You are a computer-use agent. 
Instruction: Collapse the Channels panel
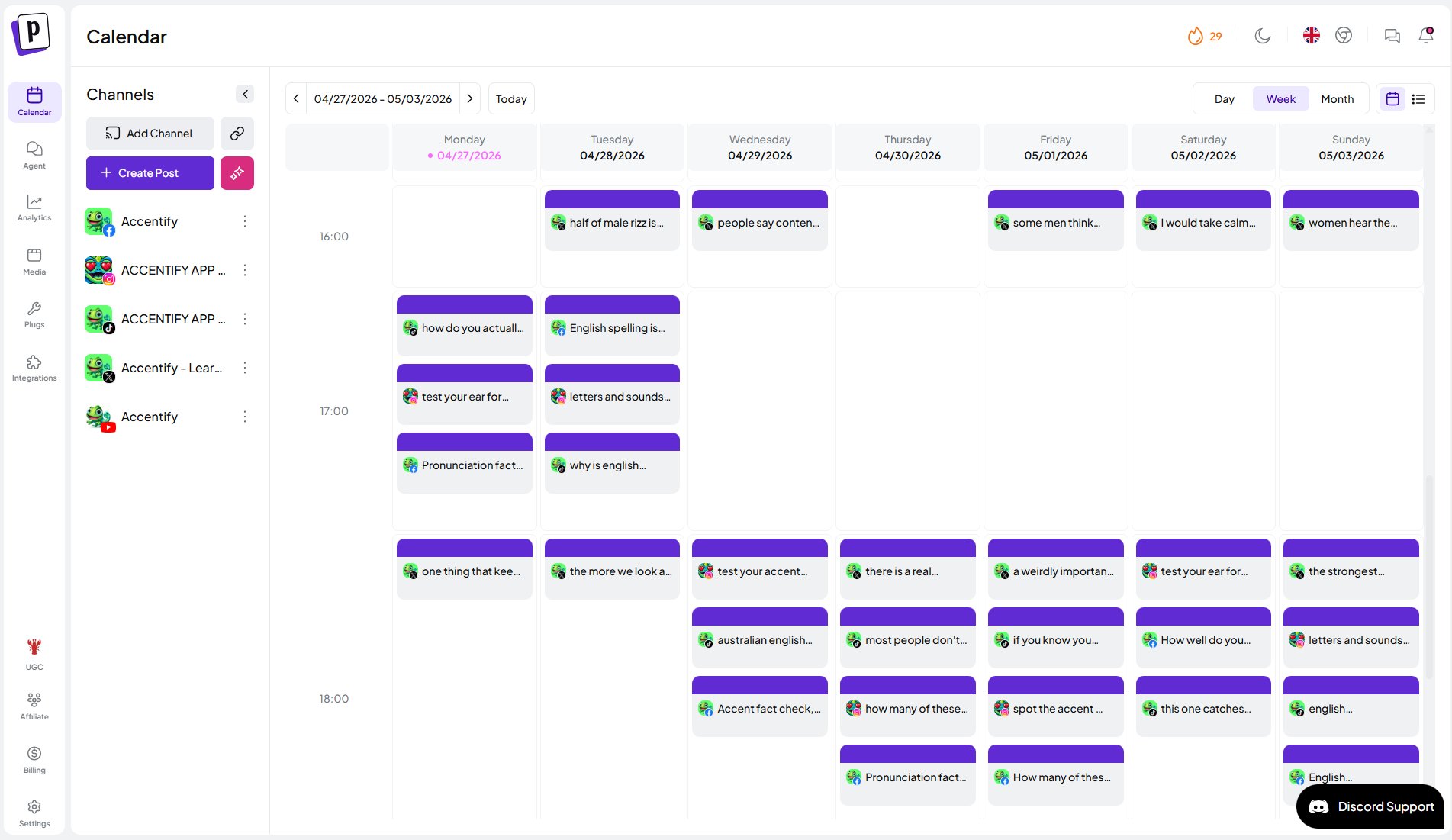(x=245, y=94)
